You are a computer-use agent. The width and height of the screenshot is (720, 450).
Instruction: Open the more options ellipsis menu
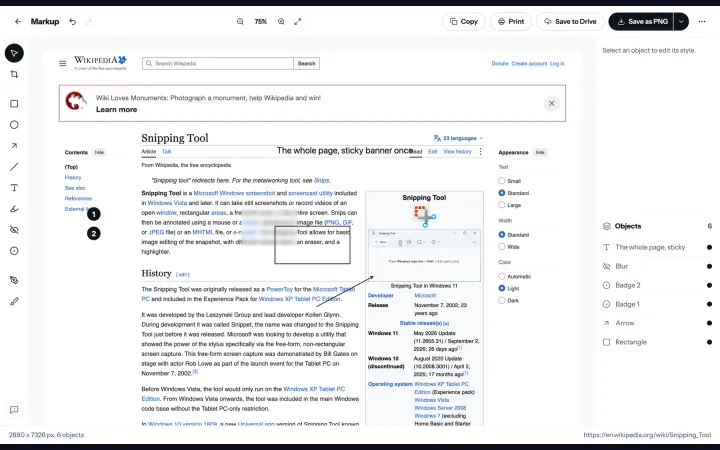pyautogui.click(x=702, y=22)
